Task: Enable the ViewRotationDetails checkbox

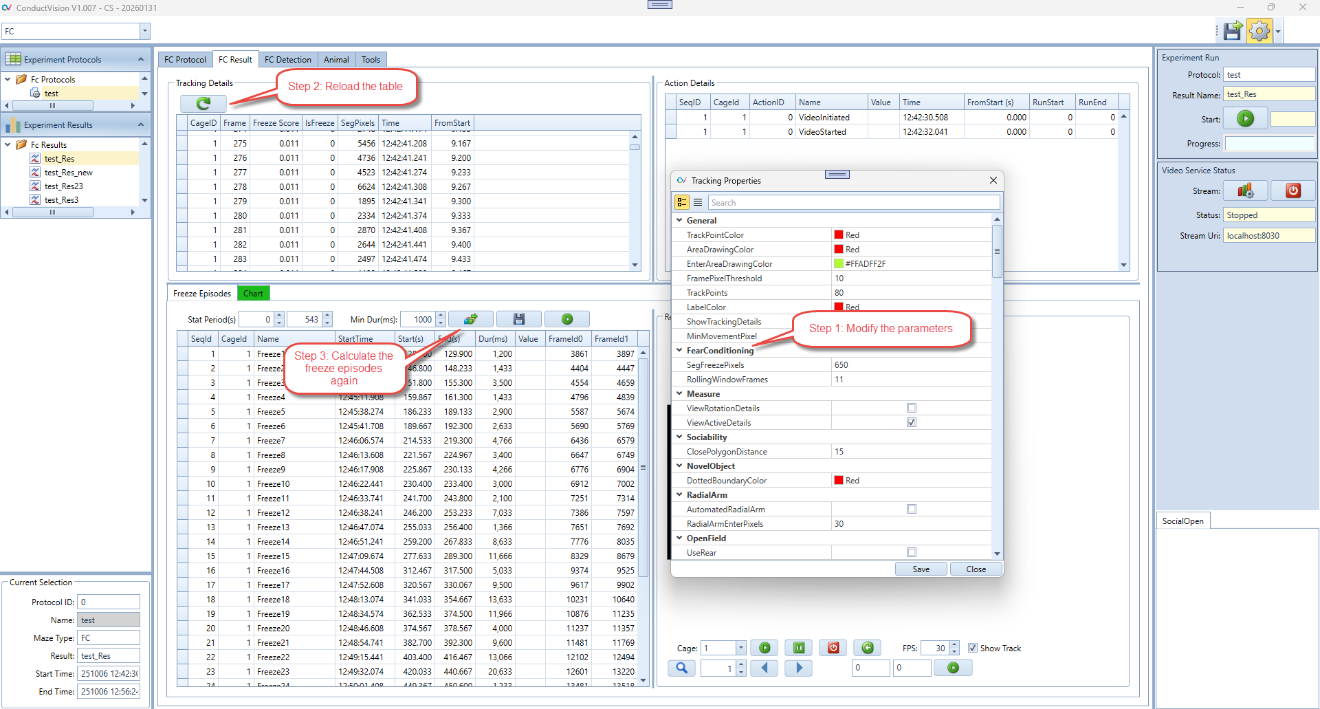Action: click(x=911, y=408)
